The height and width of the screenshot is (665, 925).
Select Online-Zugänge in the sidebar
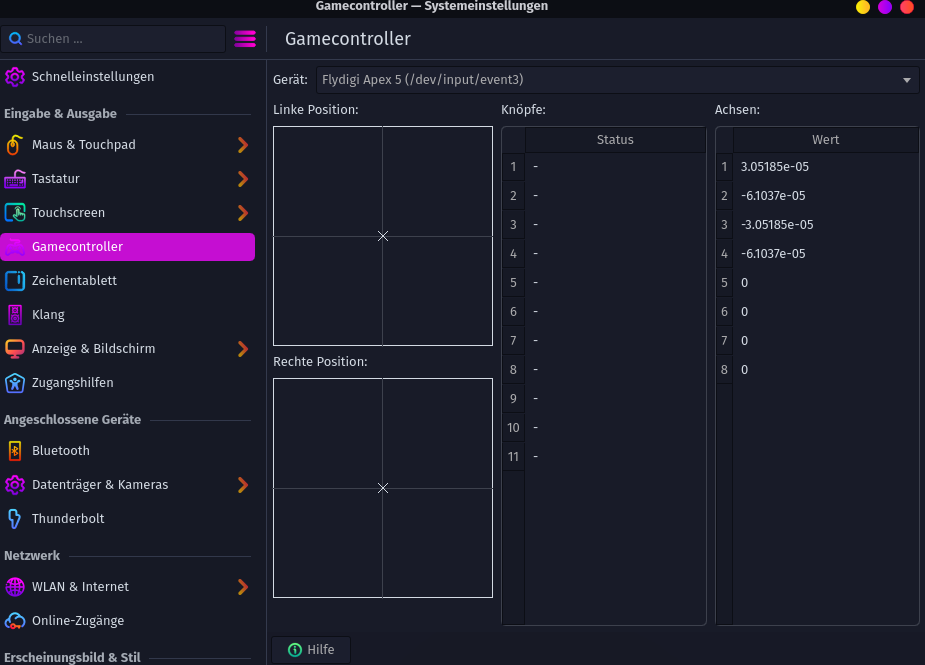click(x=78, y=621)
